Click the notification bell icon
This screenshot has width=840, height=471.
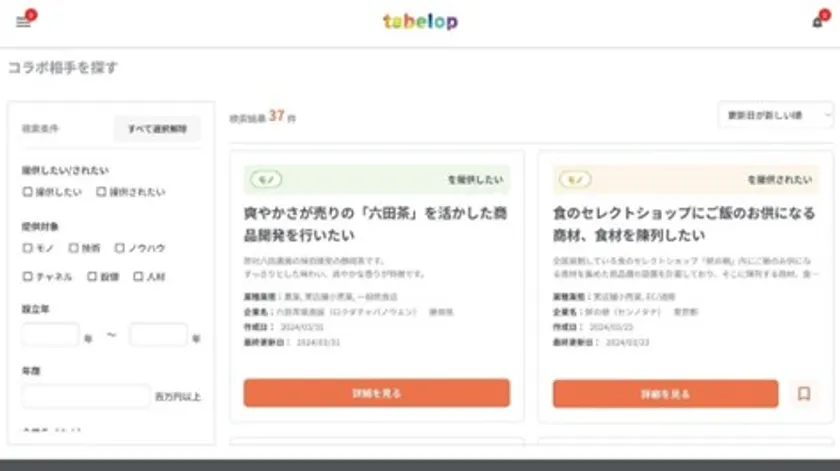(x=817, y=22)
